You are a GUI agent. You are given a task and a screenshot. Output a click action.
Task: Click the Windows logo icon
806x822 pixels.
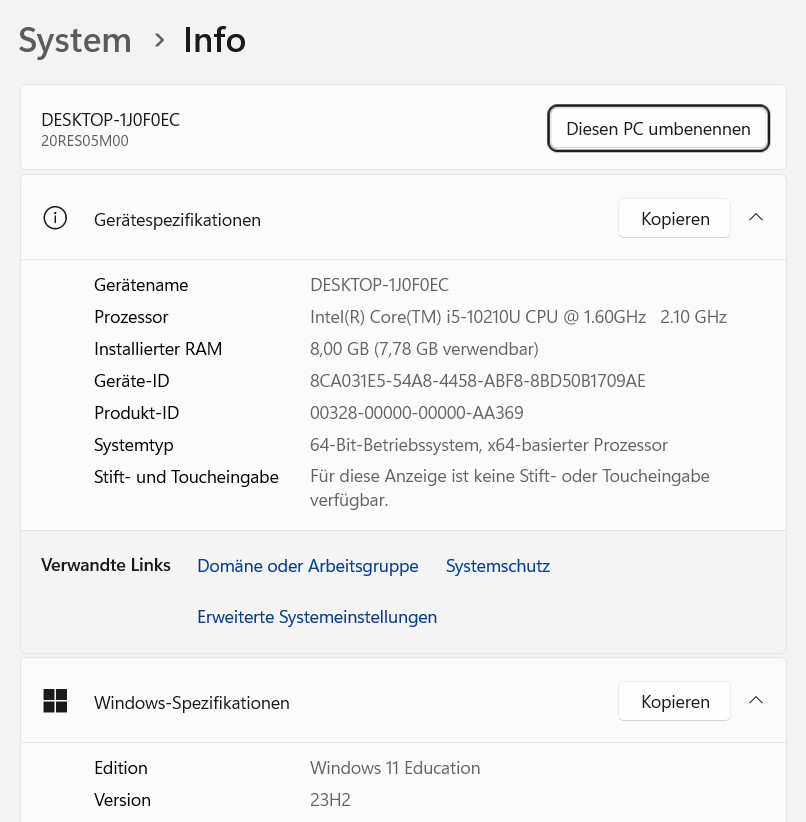tap(55, 701)
